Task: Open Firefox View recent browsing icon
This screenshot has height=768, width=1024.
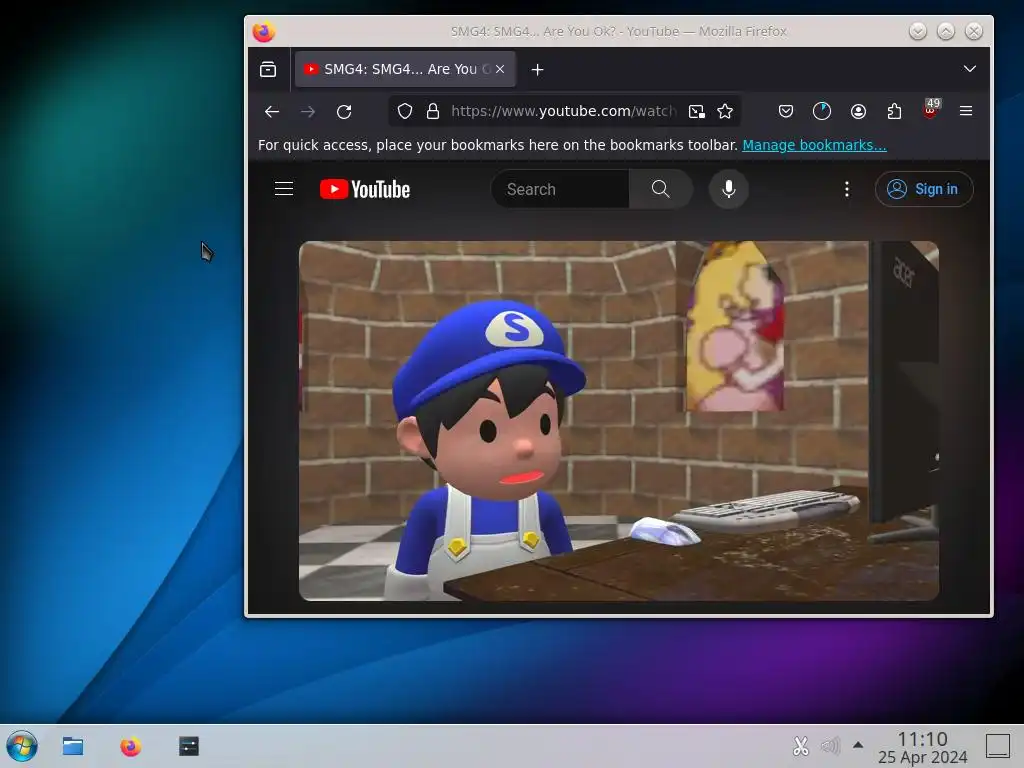Action: [268, 69]
